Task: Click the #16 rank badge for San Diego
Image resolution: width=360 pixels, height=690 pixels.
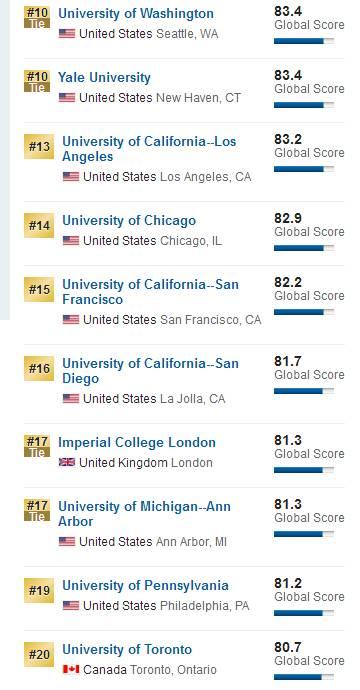Action: point(39,368)
